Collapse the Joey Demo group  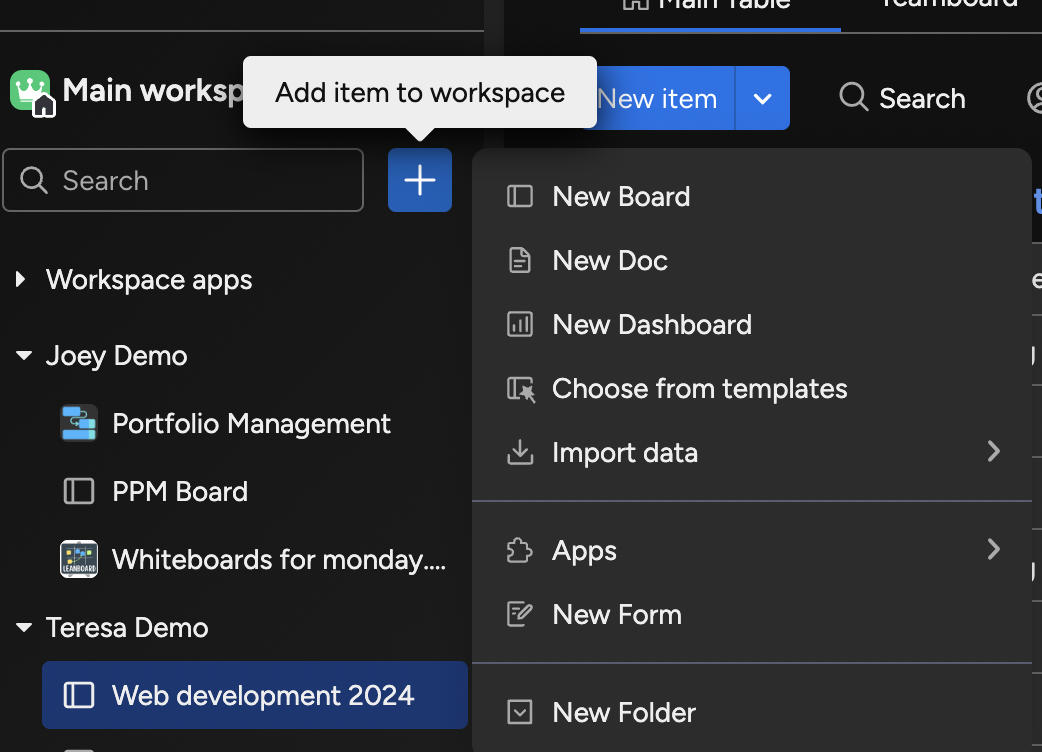[24, 356]
